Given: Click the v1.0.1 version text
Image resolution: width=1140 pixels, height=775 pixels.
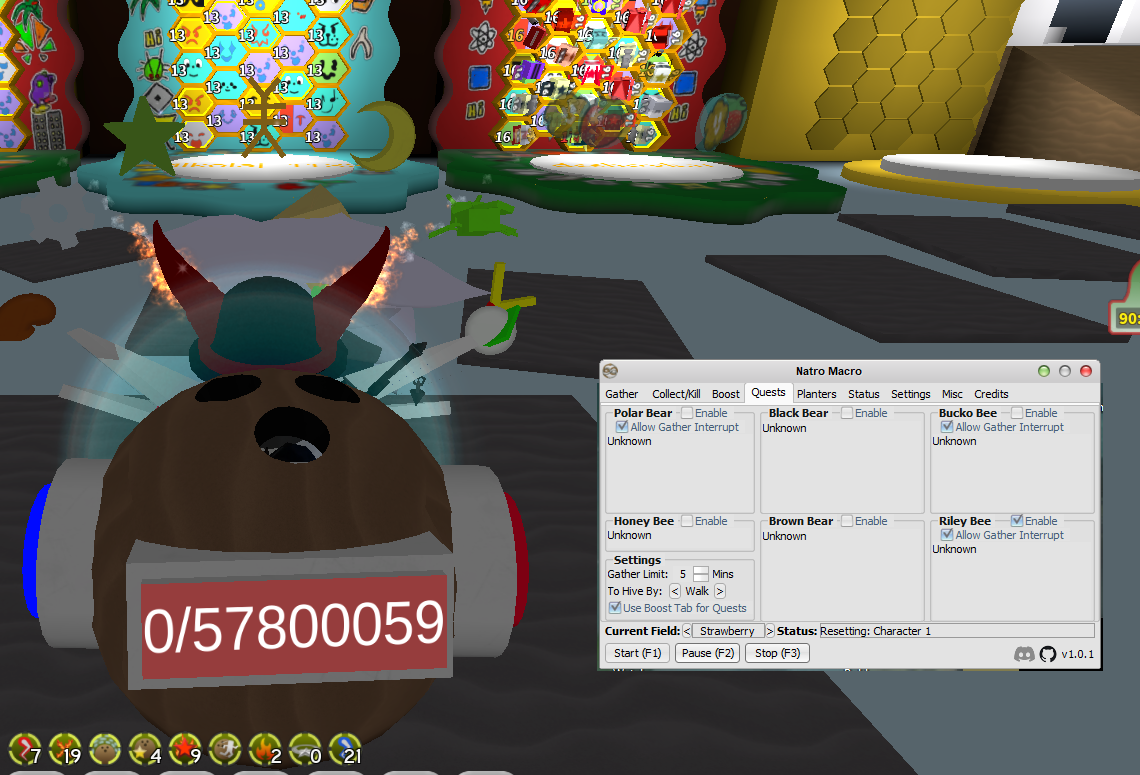Looking at the screenshot, I should 1077,654.
